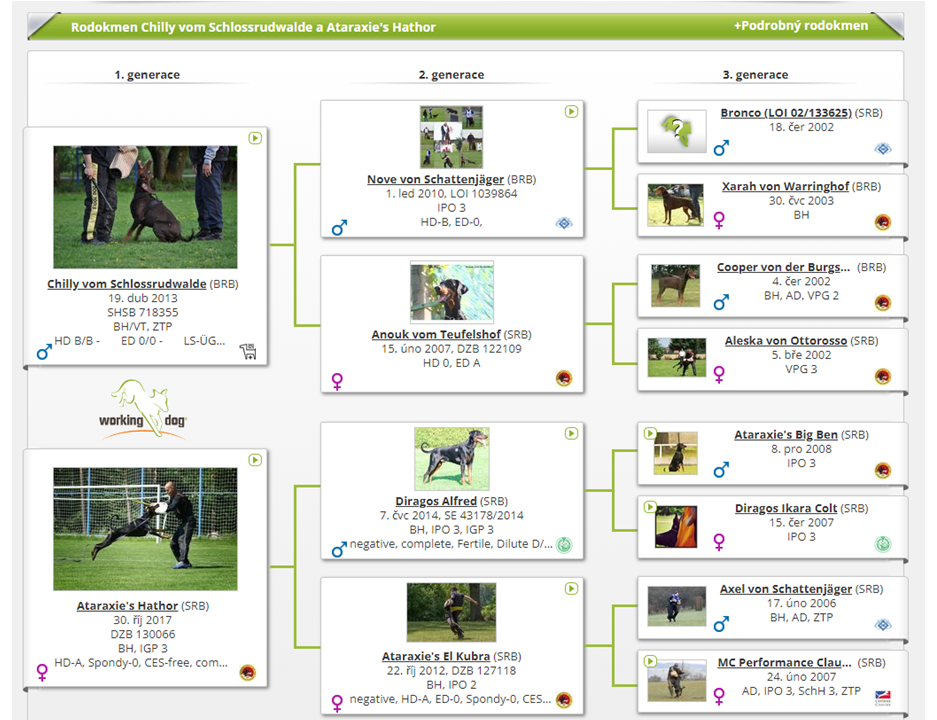Expand the +Podrobný rodokmen detailed pedigree

pyautogui.click(x=800, y=26)
